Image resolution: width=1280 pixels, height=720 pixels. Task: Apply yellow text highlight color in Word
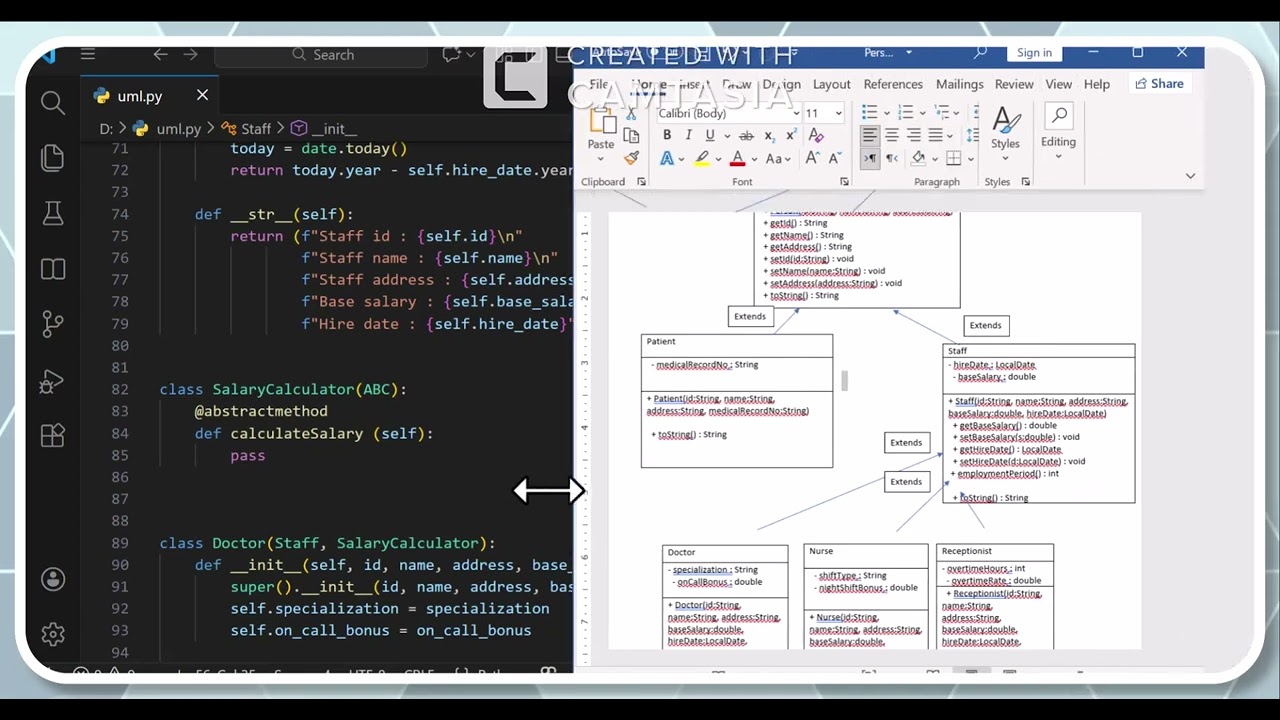pyautogui.click(x=702, y=158)
